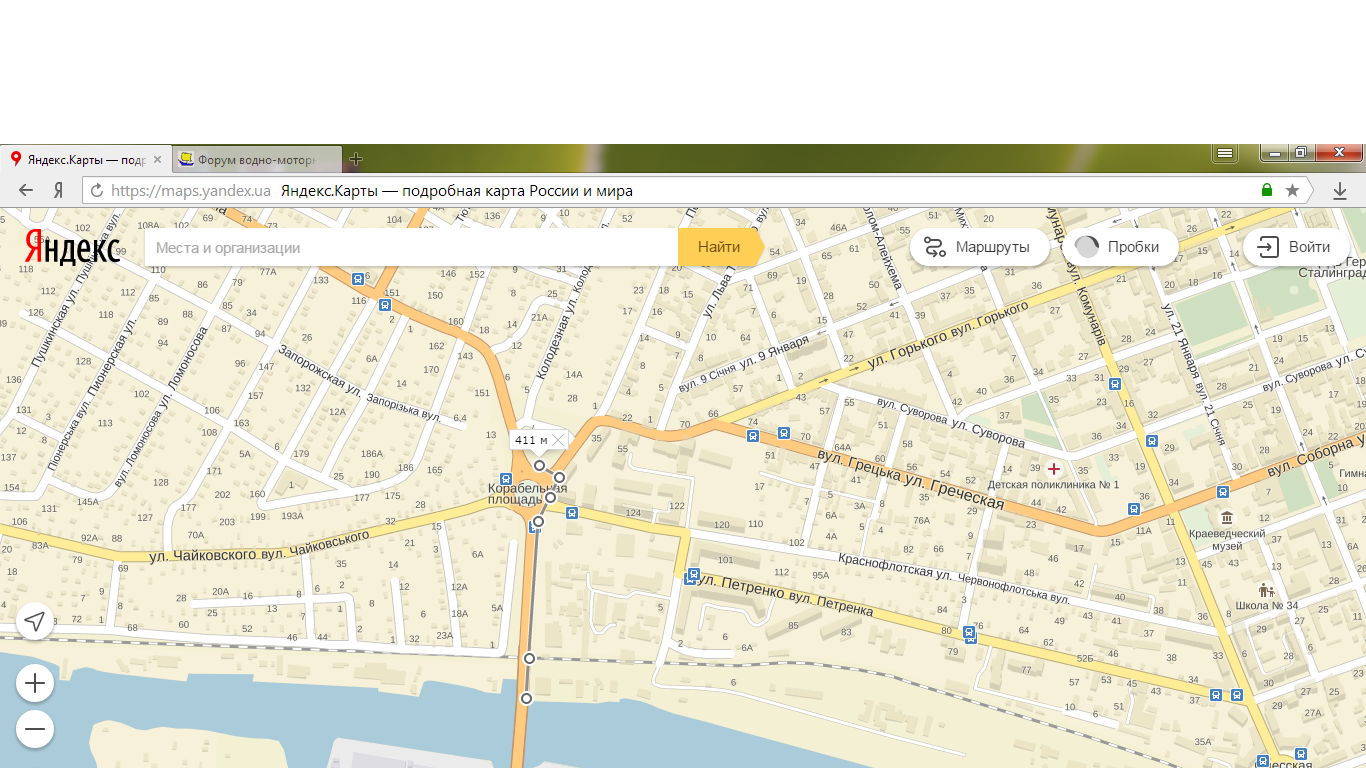Close the 411 м ruler measurement
Screen dimensions: 1366x768
pos(558,440)
